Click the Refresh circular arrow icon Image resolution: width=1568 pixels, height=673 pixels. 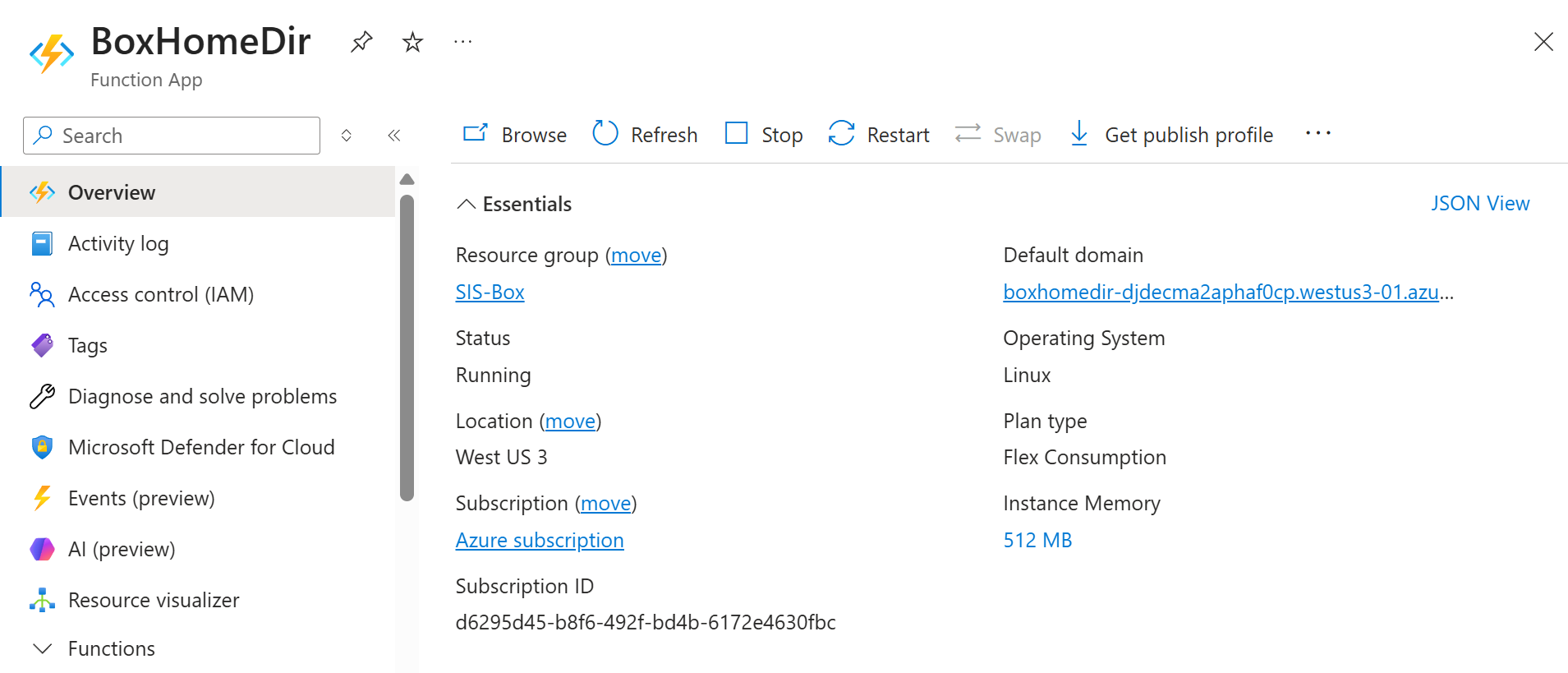tap(605, 133)
